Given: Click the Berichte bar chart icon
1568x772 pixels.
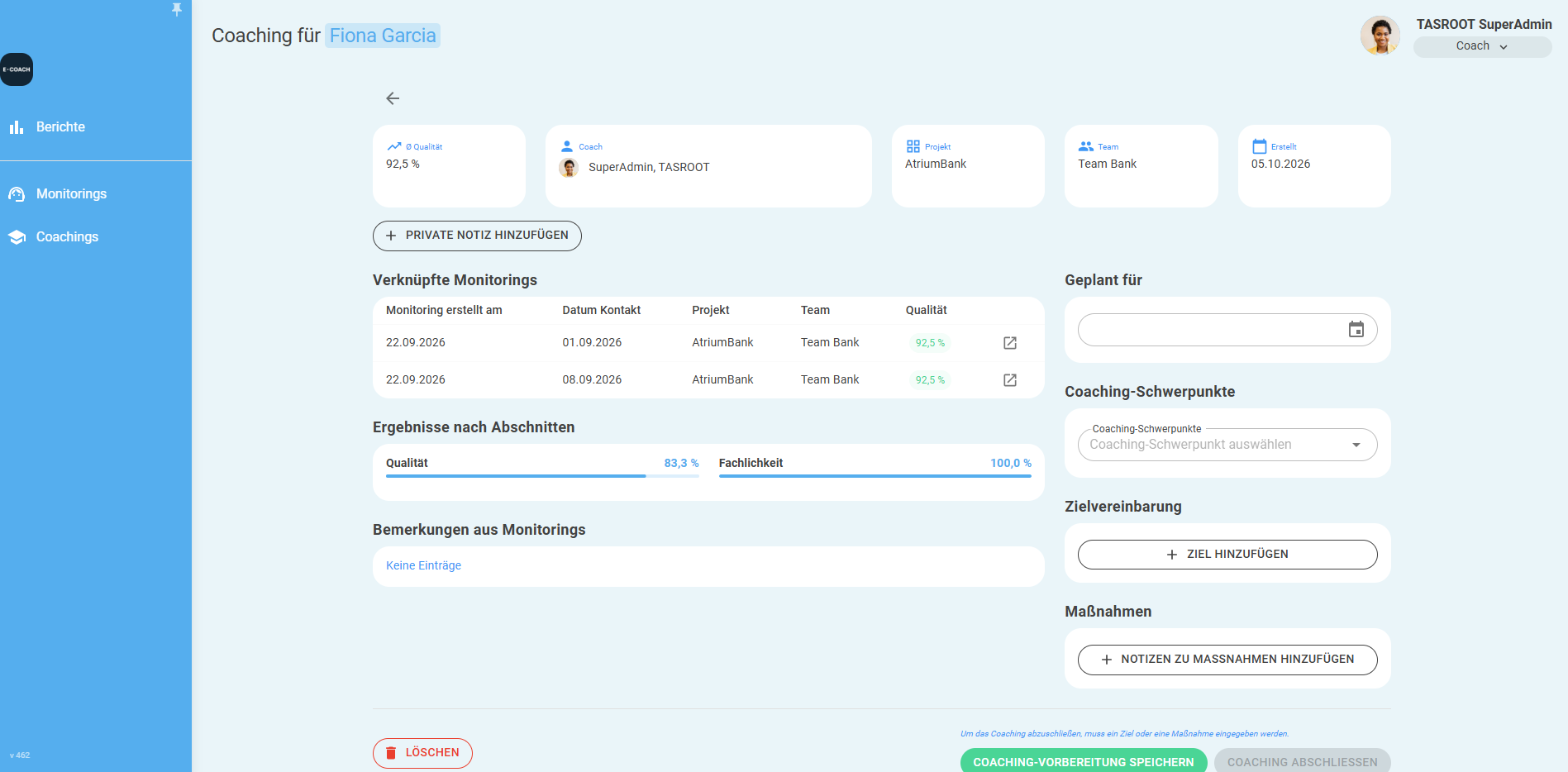Looking at the screenshot, I should 17,127.
